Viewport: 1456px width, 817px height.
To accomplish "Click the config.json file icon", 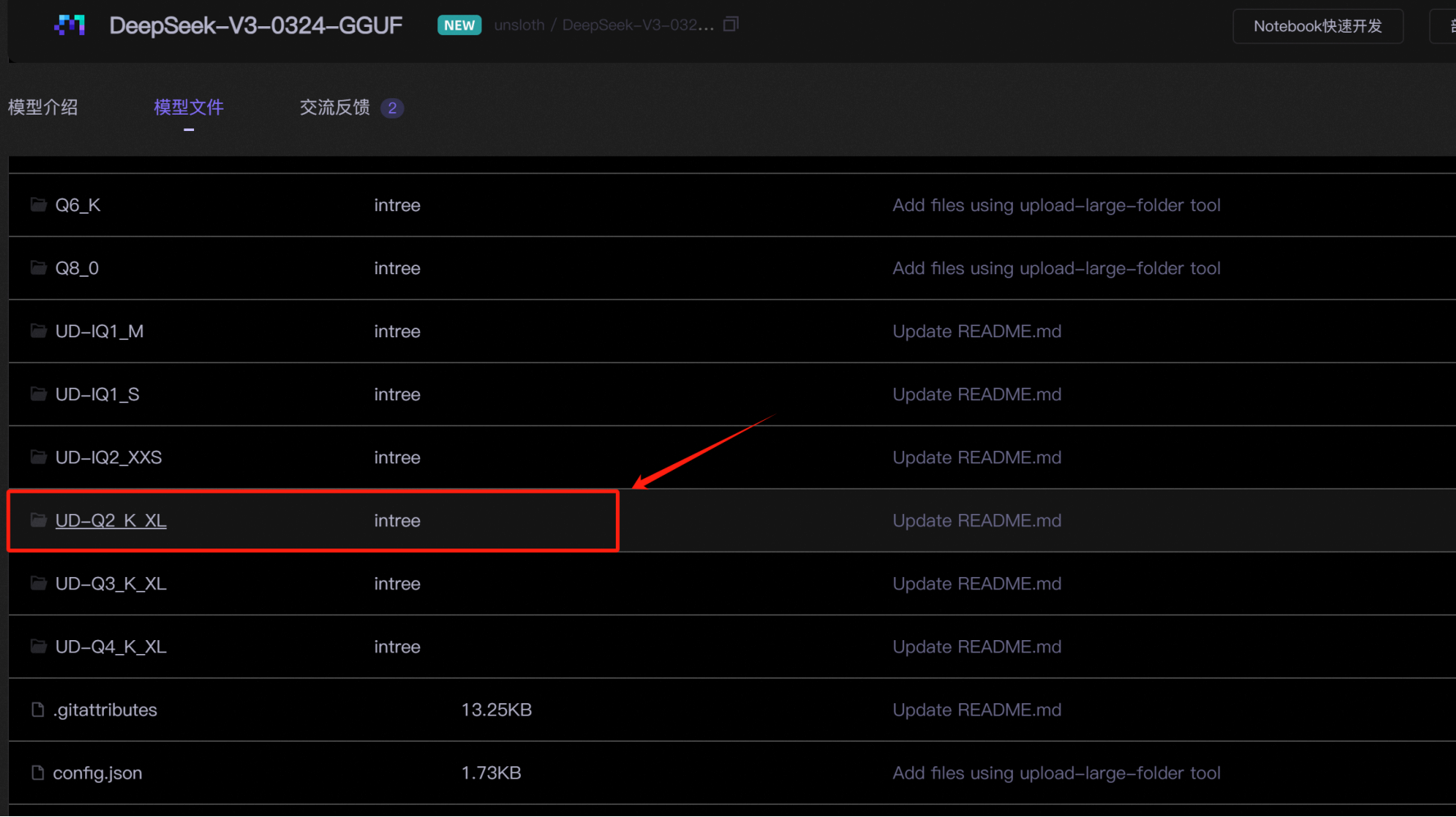I will click(x=37, y=772).
